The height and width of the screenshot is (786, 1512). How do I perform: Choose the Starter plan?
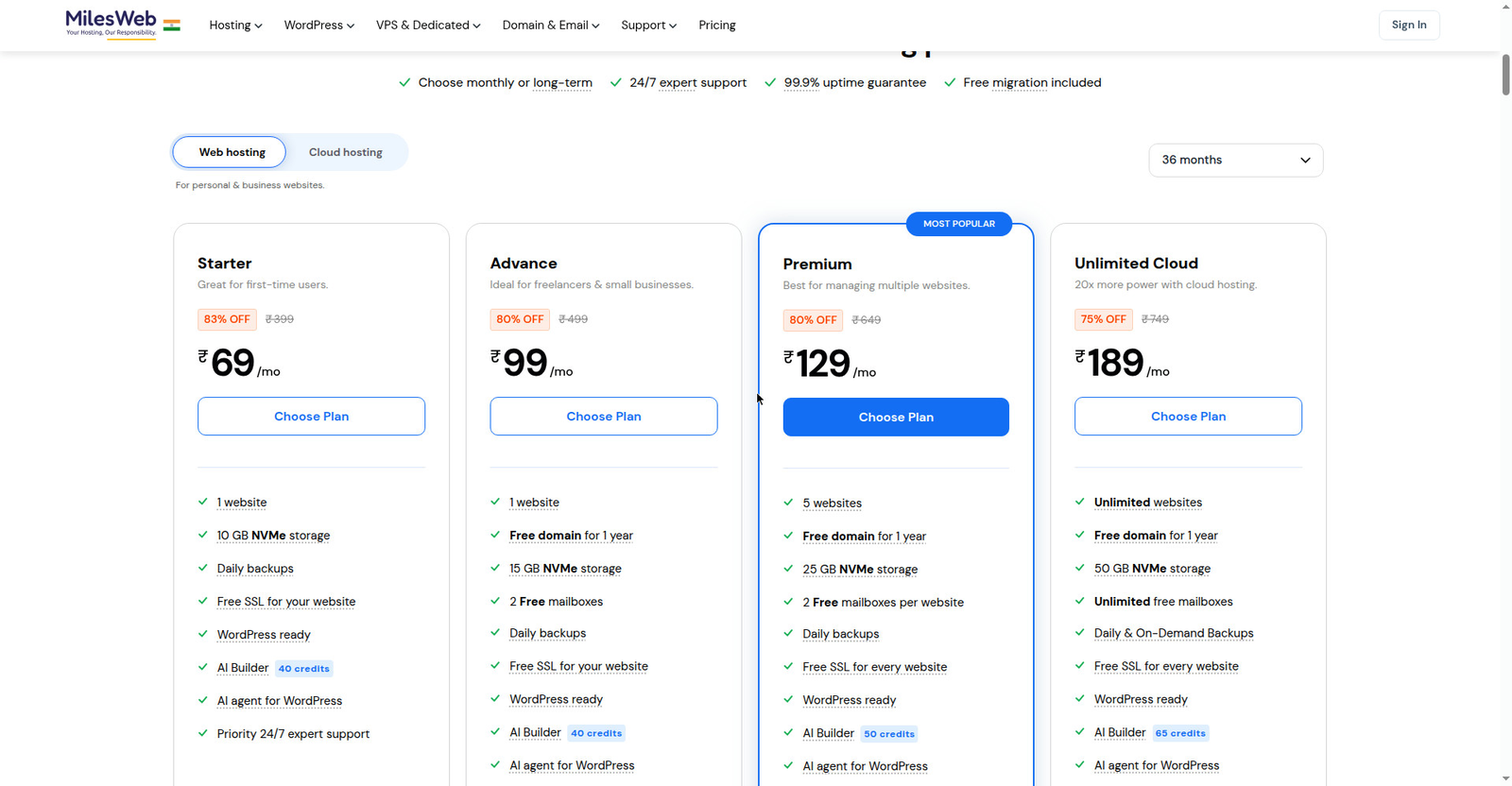coord(311,417)
